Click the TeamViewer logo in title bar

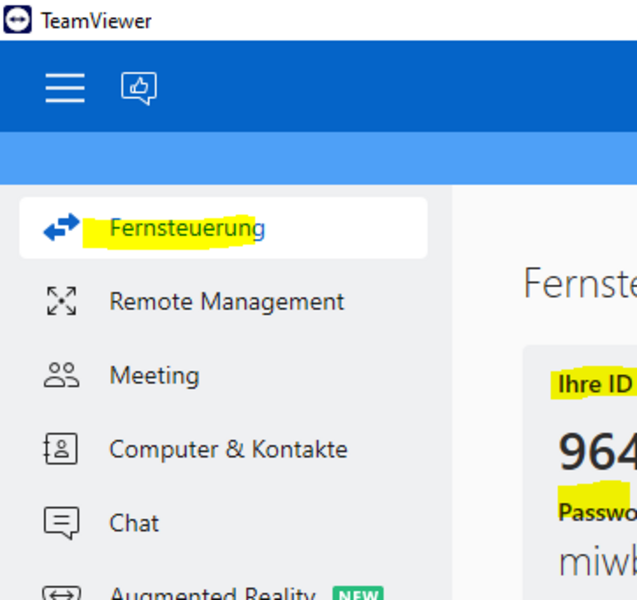coord(17,19)
